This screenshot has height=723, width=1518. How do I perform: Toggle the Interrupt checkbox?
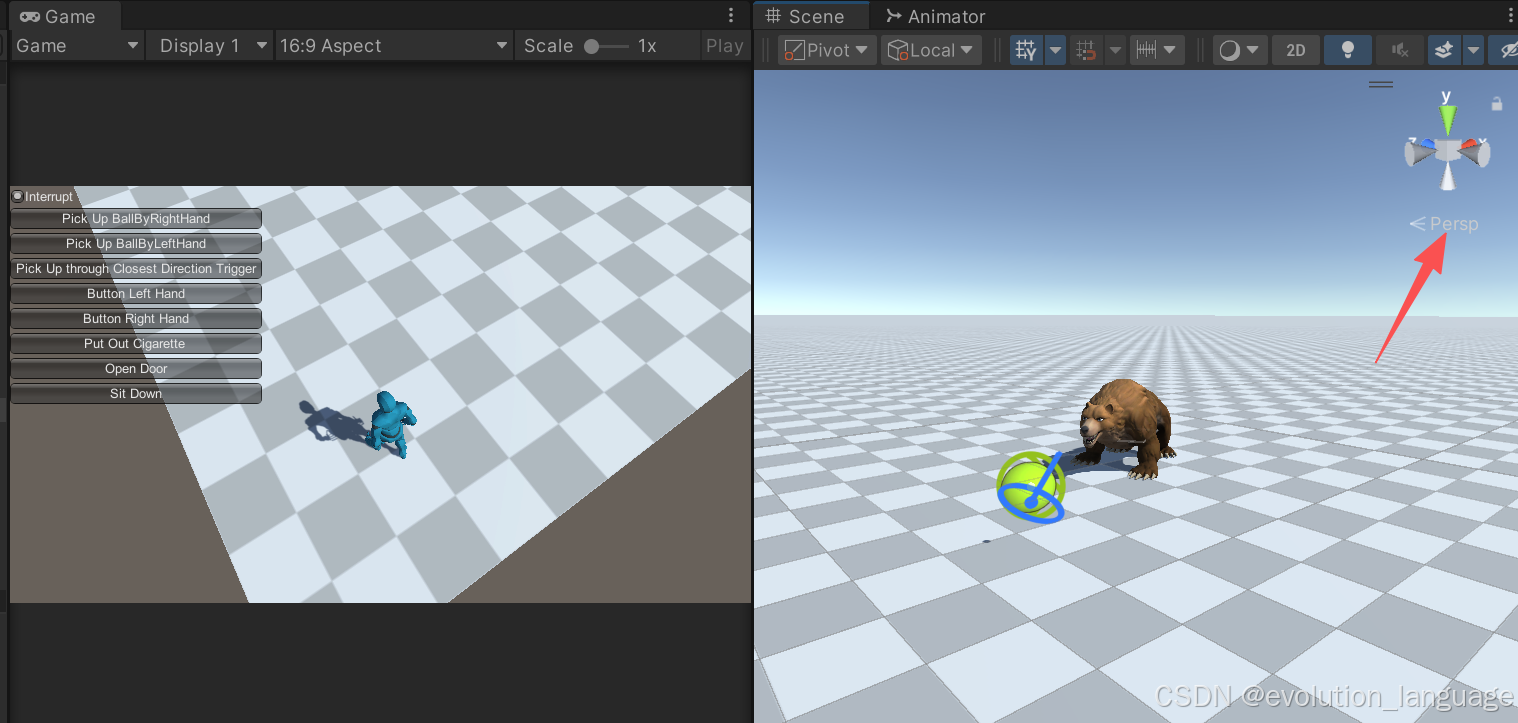(17, 196)
